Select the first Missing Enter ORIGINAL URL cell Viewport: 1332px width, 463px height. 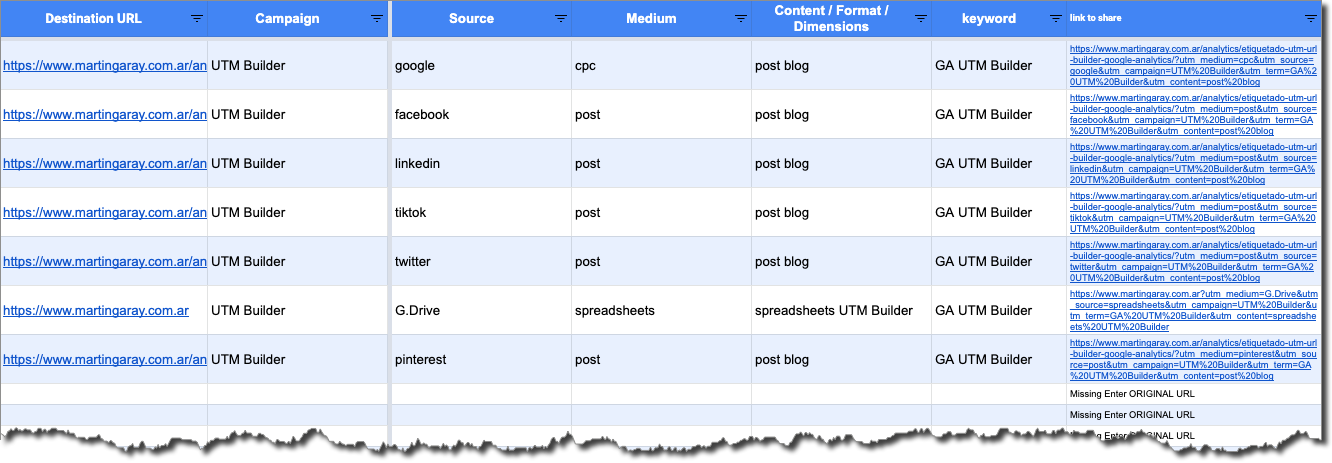pyautogui.click(x=1193, y=394)
